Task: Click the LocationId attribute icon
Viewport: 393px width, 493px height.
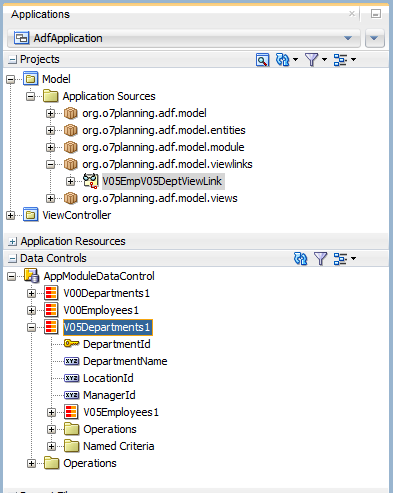Action: point(71,378)
